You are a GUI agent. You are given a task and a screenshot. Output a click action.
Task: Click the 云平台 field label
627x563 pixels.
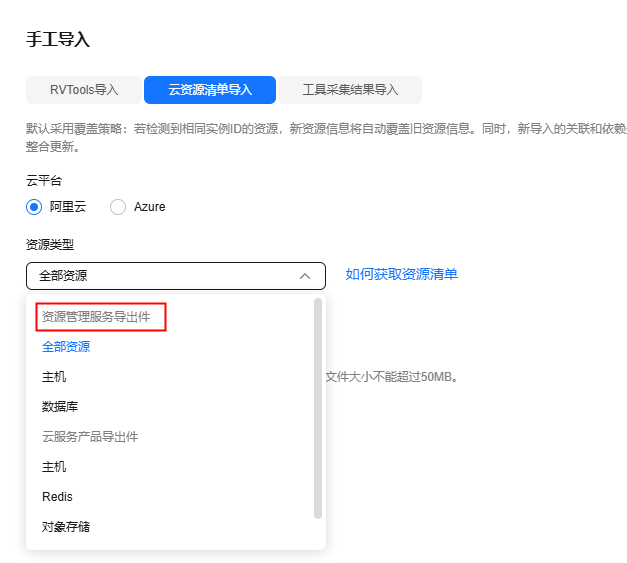pyautogui.click(x=44, y=181)
